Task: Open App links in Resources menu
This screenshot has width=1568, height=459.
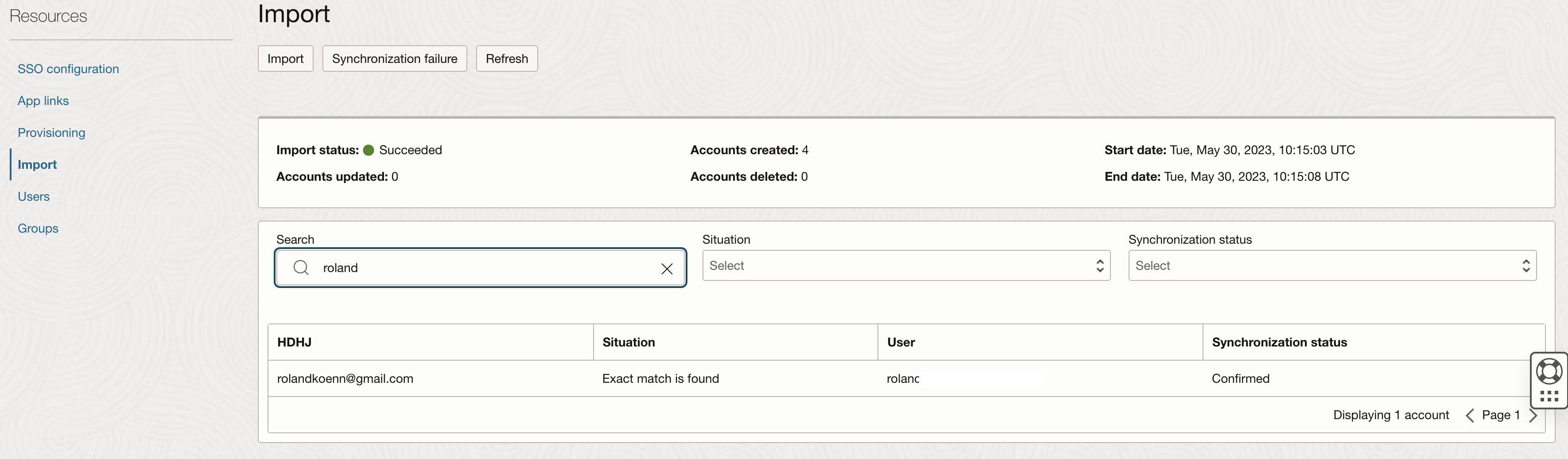Action: pyautogui.click(x=43, y=101)
